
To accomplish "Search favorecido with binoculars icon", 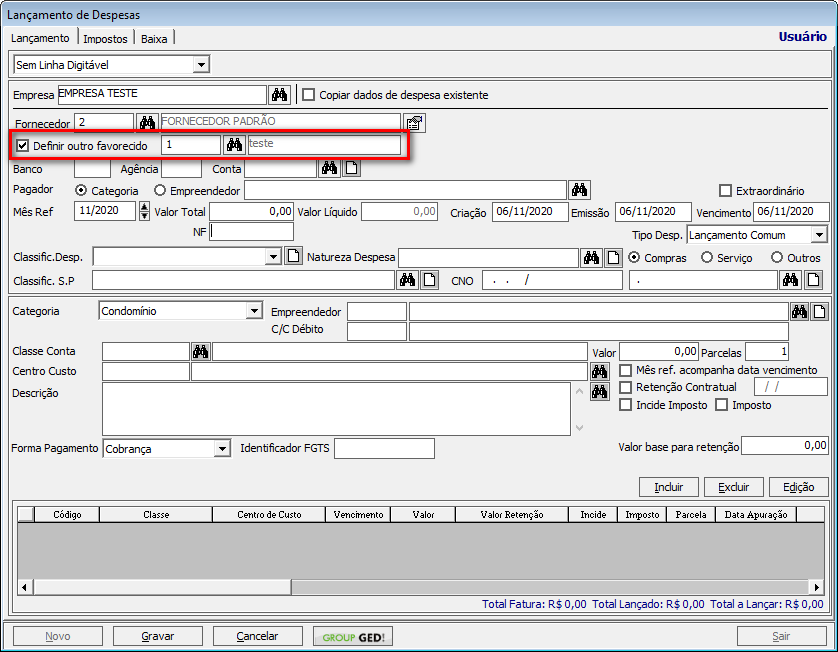I will point(234,144).
